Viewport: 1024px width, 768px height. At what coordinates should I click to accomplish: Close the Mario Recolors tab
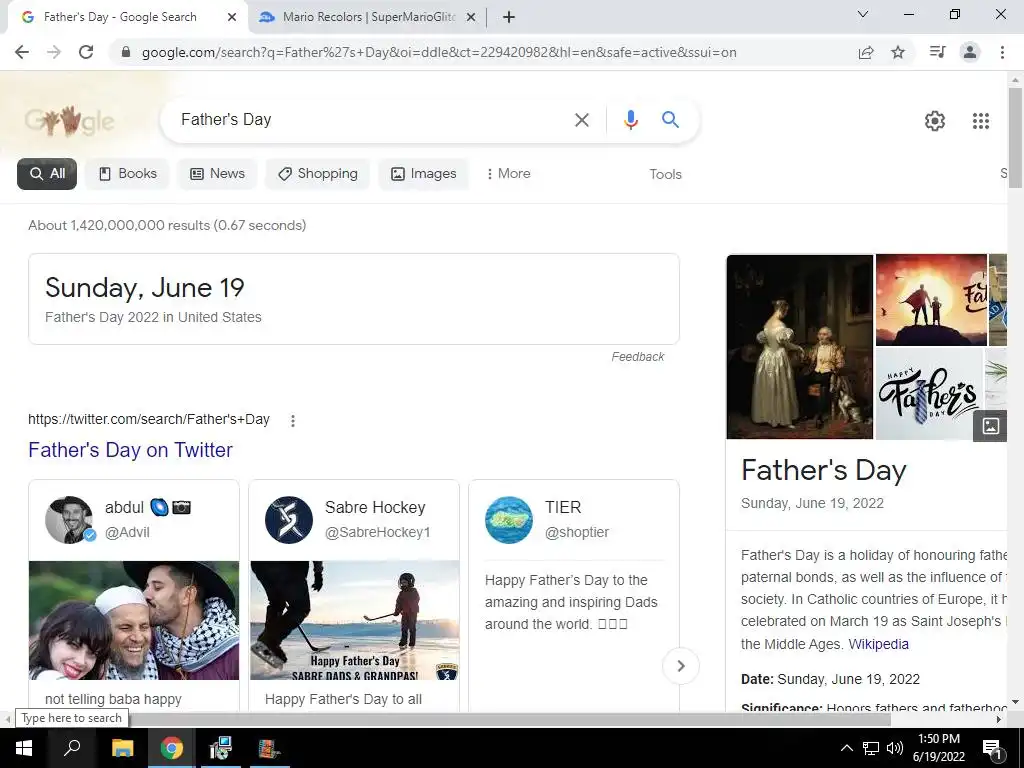pos(471,17)
